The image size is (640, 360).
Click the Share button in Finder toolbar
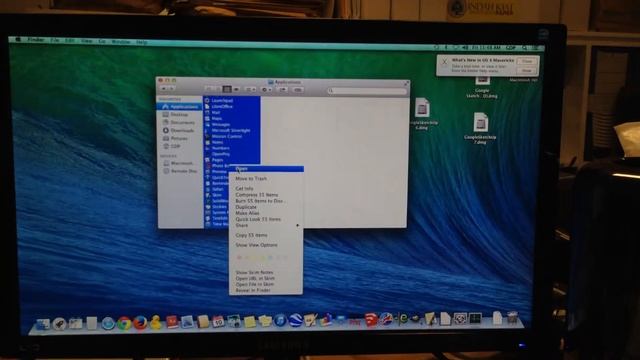[x=282, y=89]
